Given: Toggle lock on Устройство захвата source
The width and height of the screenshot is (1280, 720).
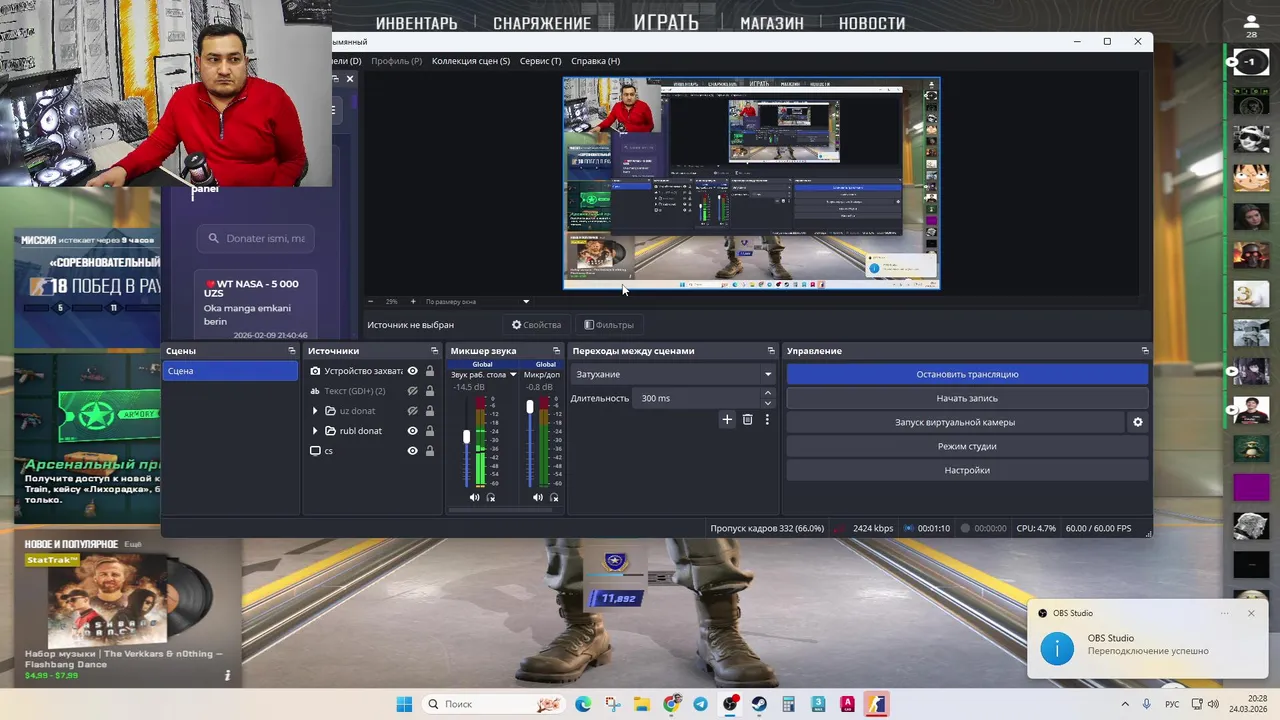Looking at the screenshot, I should 430,371.
